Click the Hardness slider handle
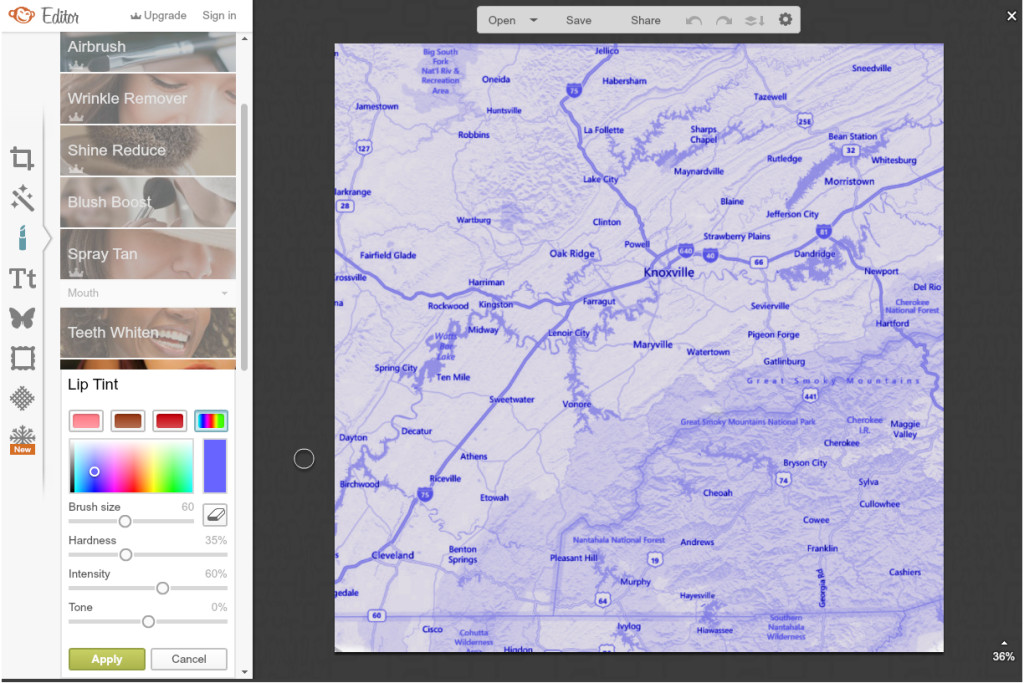This screenshot has height=683, width=1024. coord(125,554)
